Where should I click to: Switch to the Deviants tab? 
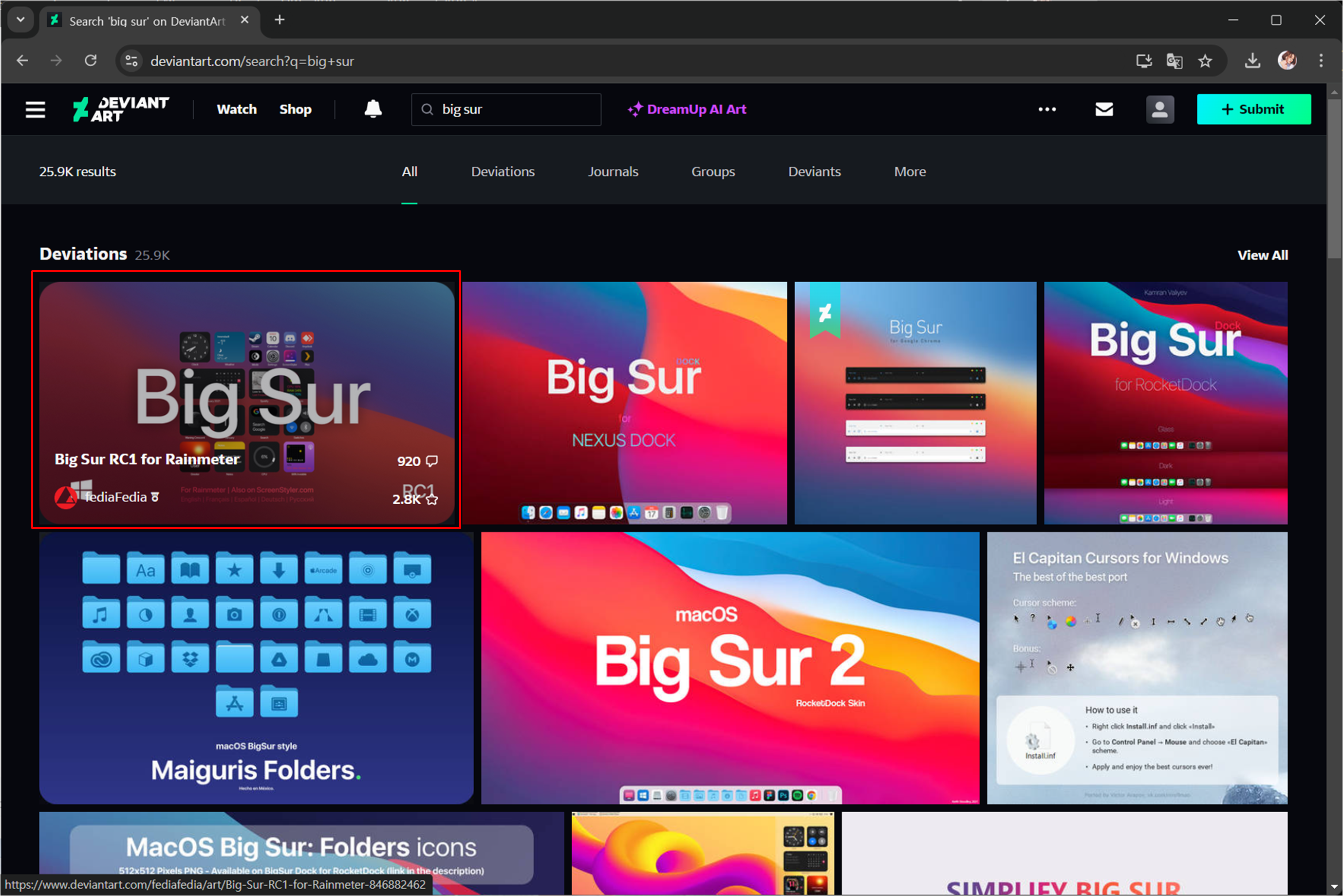coord(814,171)
